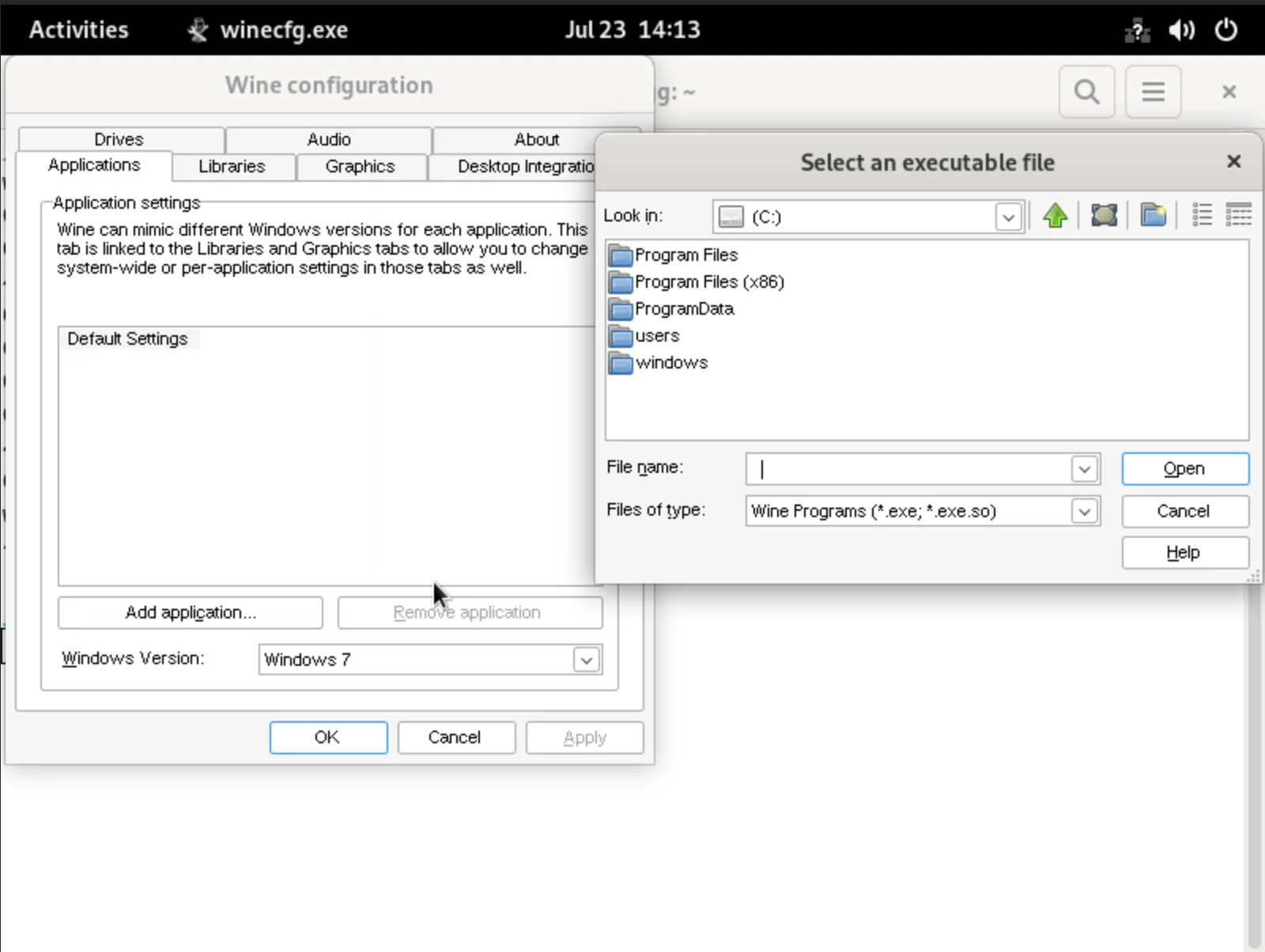Switch file dialog to details view

tap(1238, 215)
